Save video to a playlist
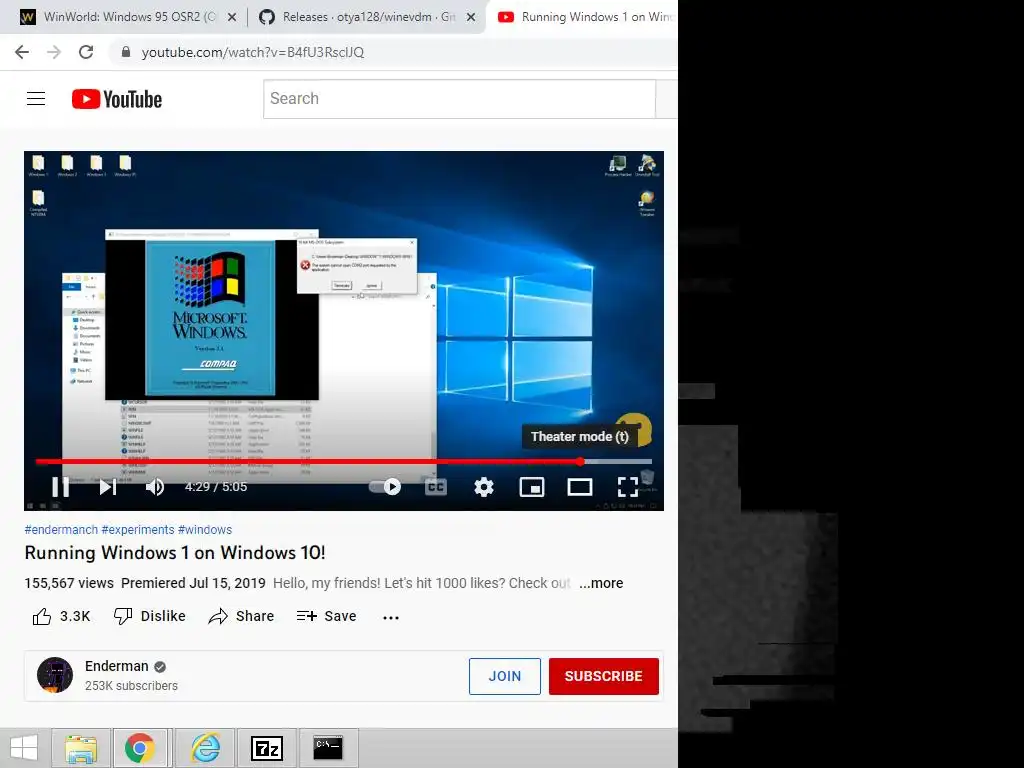The width and height of the screenshot is (1024, 768). click(x=327, y=616)
